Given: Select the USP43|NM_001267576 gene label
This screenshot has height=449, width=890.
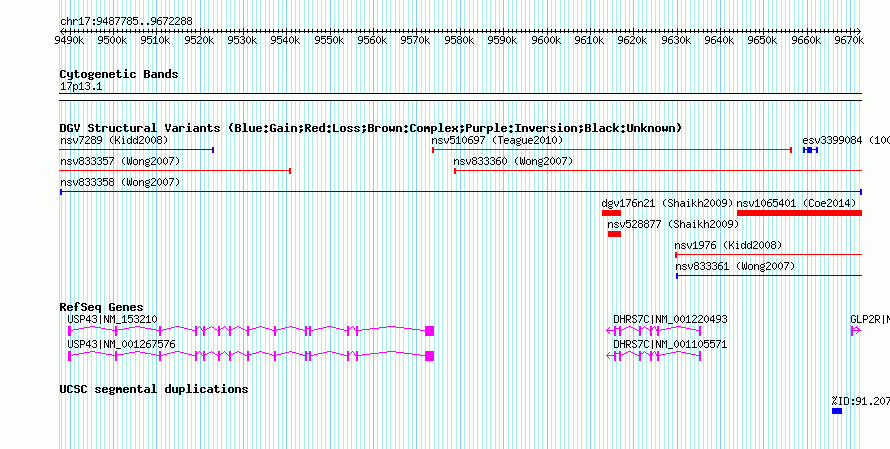Looking at the screenshot, I should 121,345.
